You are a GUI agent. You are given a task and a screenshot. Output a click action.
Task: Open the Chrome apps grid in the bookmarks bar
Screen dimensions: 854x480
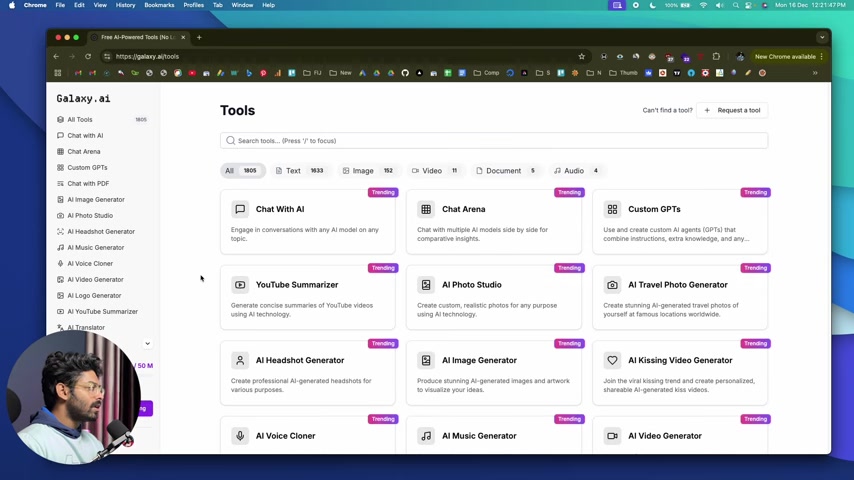coord(58,73)
